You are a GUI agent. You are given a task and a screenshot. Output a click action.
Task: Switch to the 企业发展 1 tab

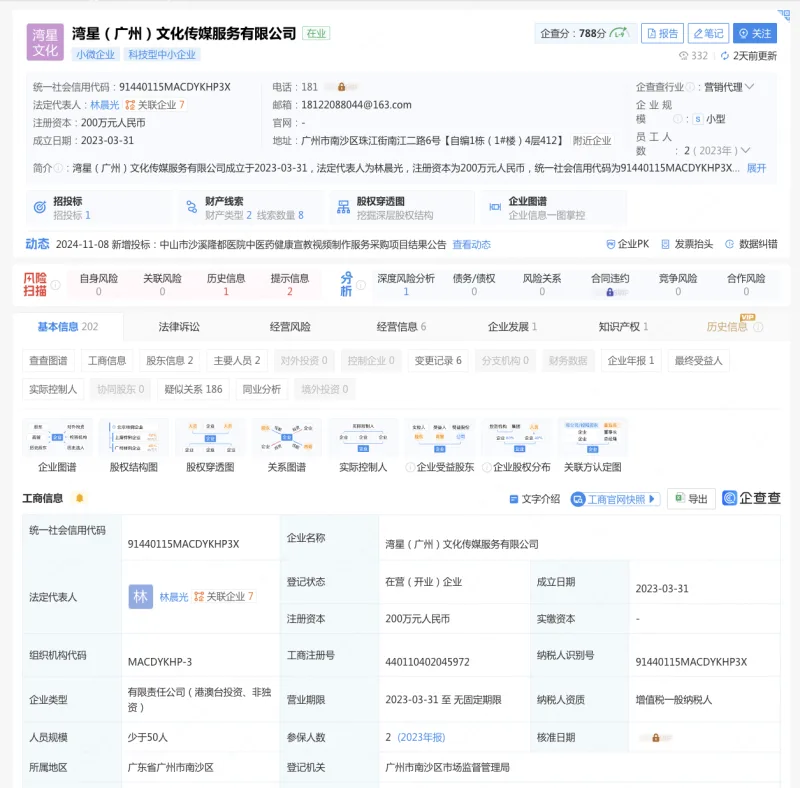pos(512,327)
